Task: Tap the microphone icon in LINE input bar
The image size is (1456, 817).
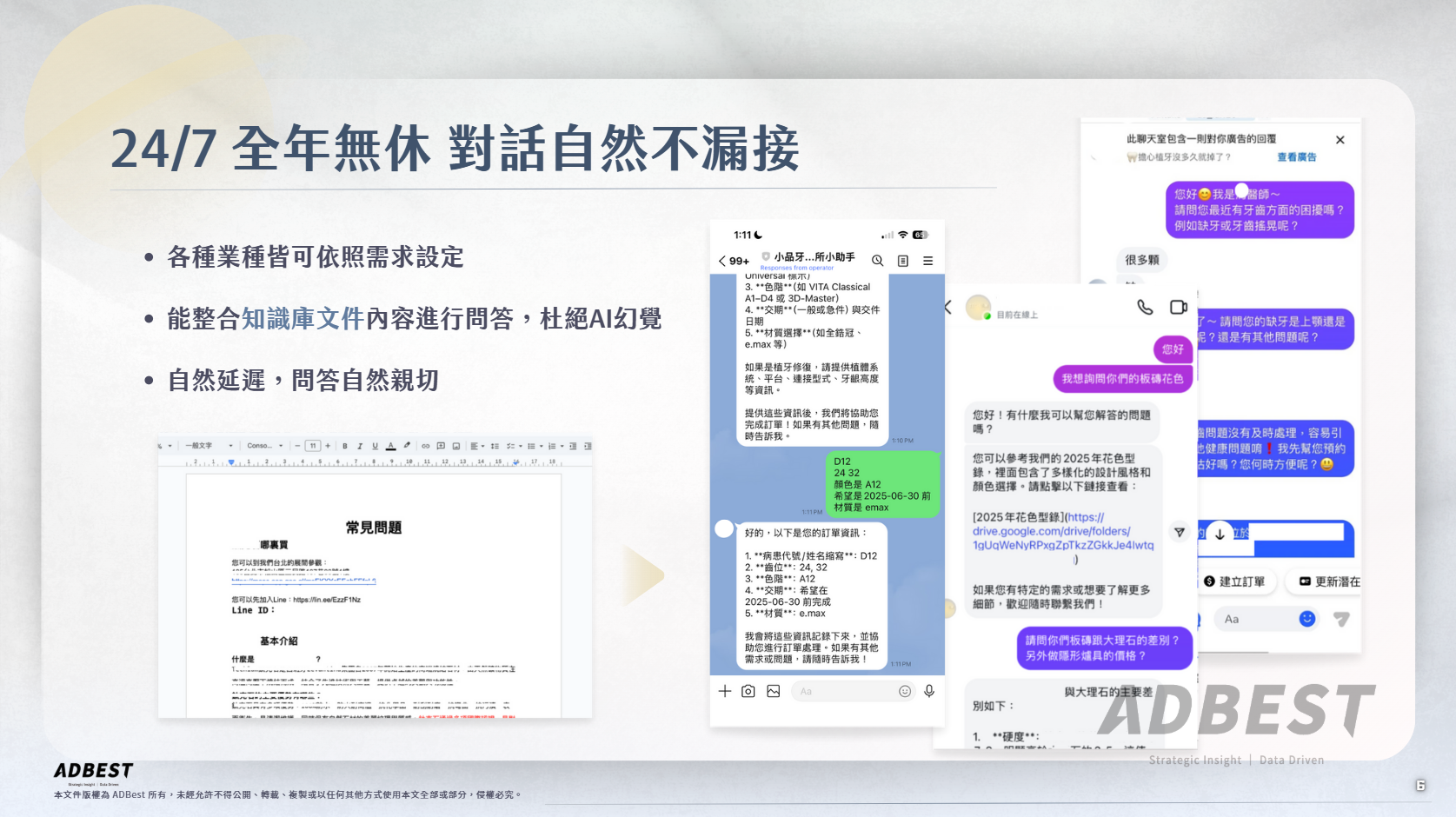Action: (929, 691)
